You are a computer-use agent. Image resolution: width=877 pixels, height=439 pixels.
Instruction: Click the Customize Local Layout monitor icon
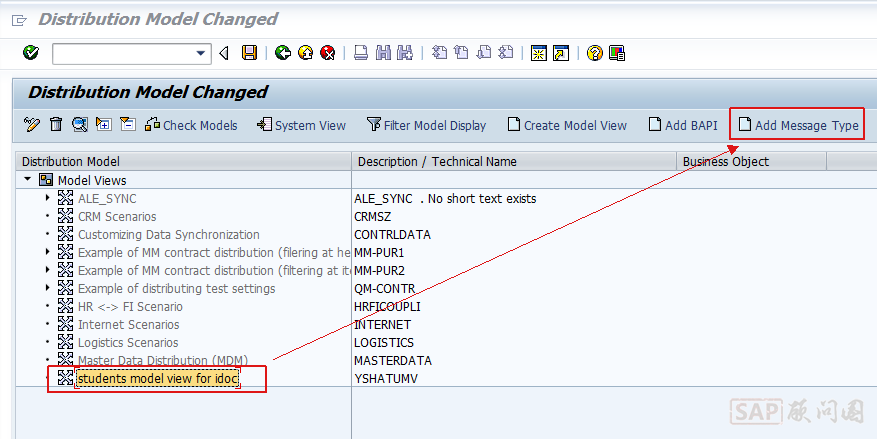[x=617, y=53]
